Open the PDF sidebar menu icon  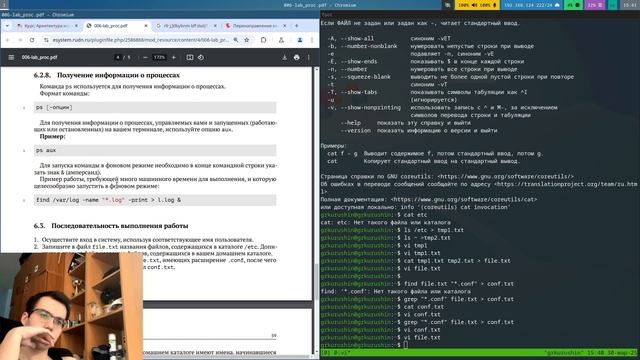pyautogui.click(x=11, y=58)
